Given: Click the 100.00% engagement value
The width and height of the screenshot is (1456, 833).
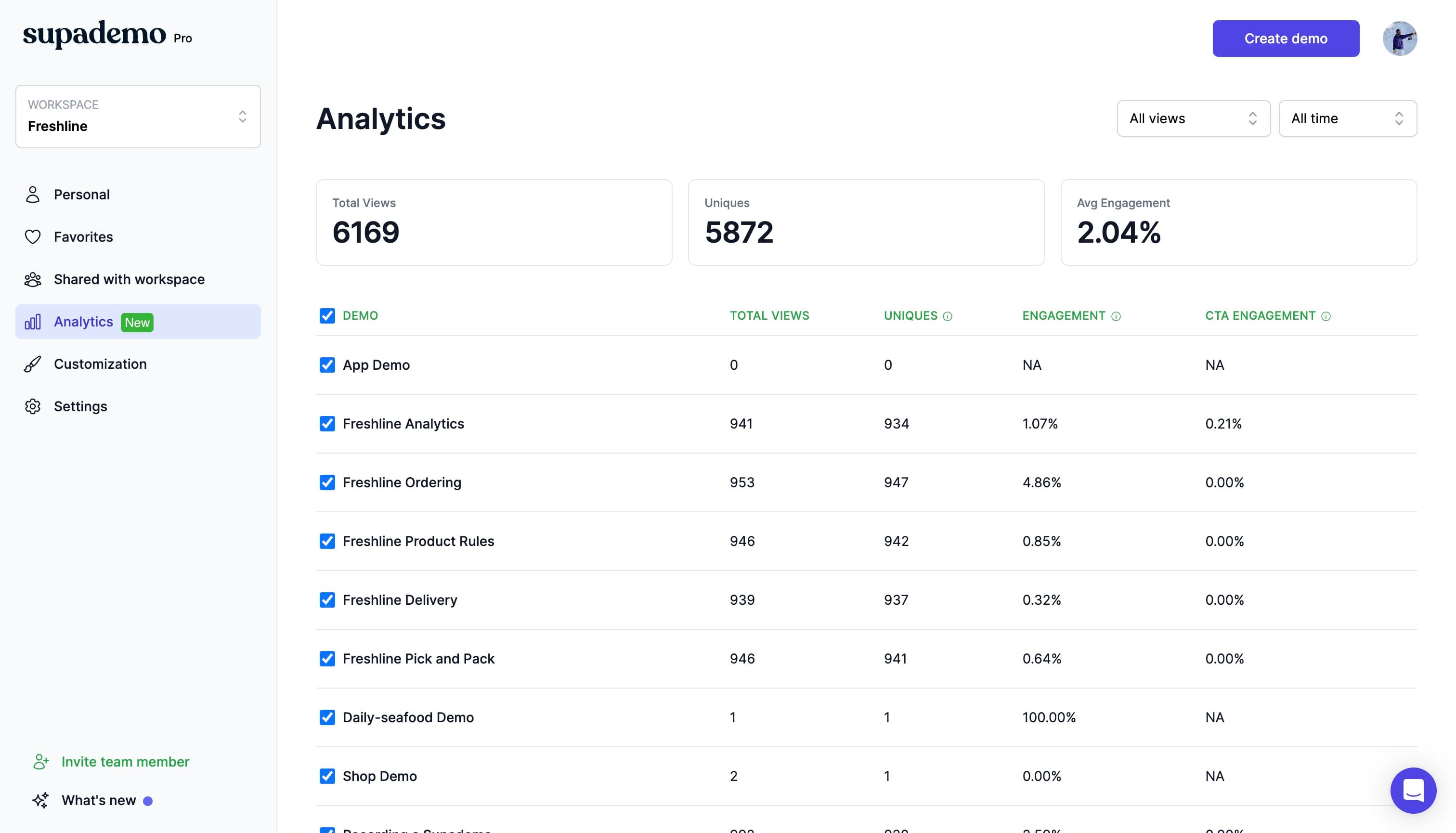Looking at the screenshot, I should tap(1049, 717).
